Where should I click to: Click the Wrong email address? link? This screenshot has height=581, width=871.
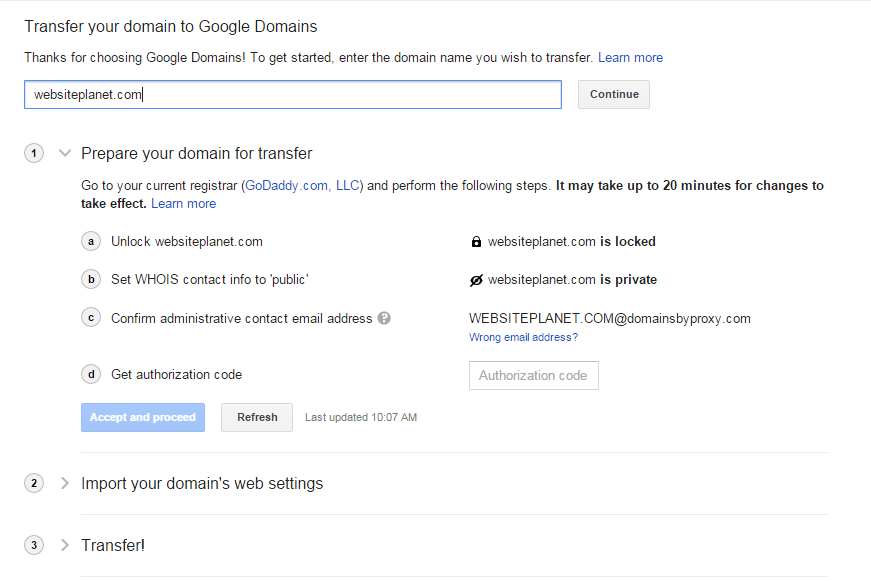pyautogui.click(x=523, y=337)
